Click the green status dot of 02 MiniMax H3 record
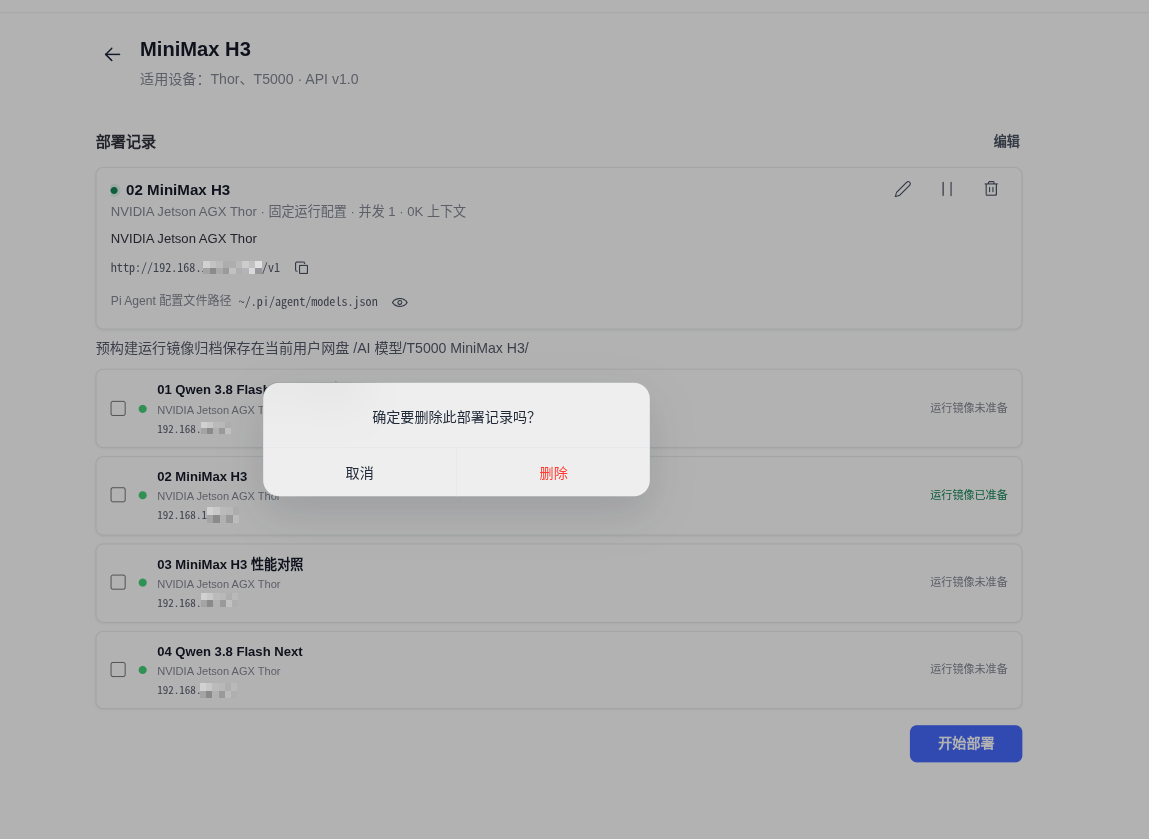This screenshot has width=1149, height=839. [x=114, y=191]
